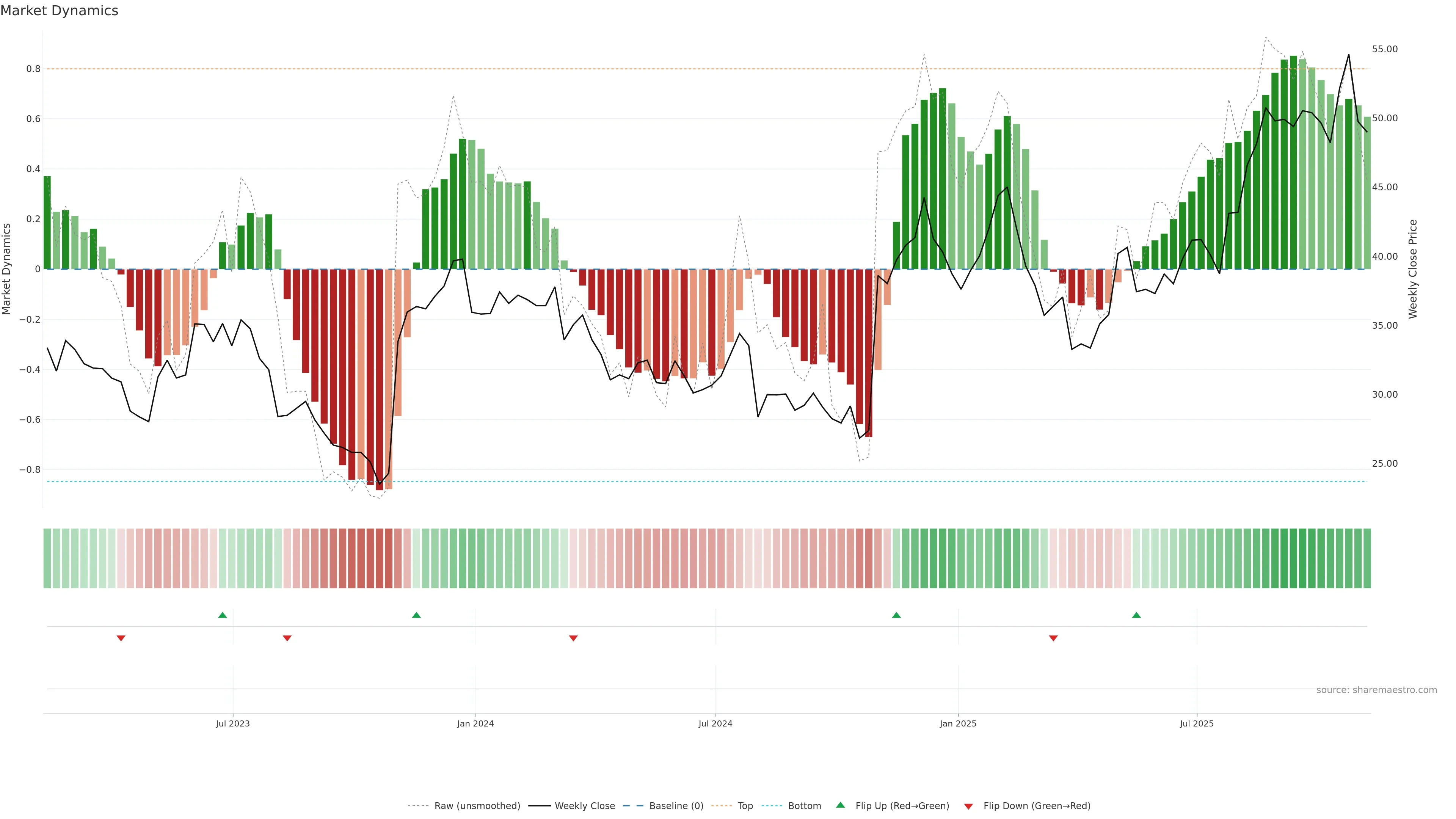This screenshot has height=819, width=1456.
Task: Click the Market Dynamics chart title
Action: coord(60,11)
